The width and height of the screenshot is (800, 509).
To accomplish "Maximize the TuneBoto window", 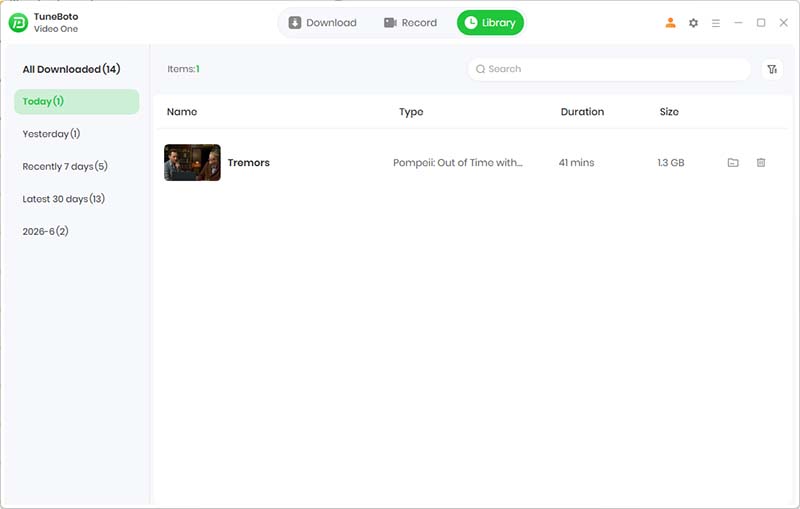I will coord(761,22).
